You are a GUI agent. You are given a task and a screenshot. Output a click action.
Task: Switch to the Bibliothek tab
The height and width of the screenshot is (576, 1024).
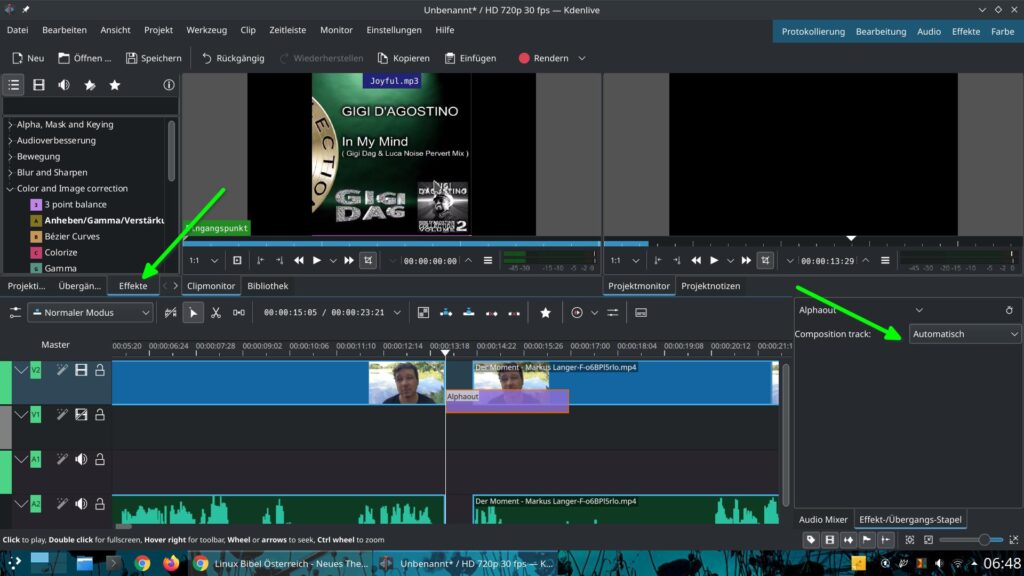coord(268,286)
